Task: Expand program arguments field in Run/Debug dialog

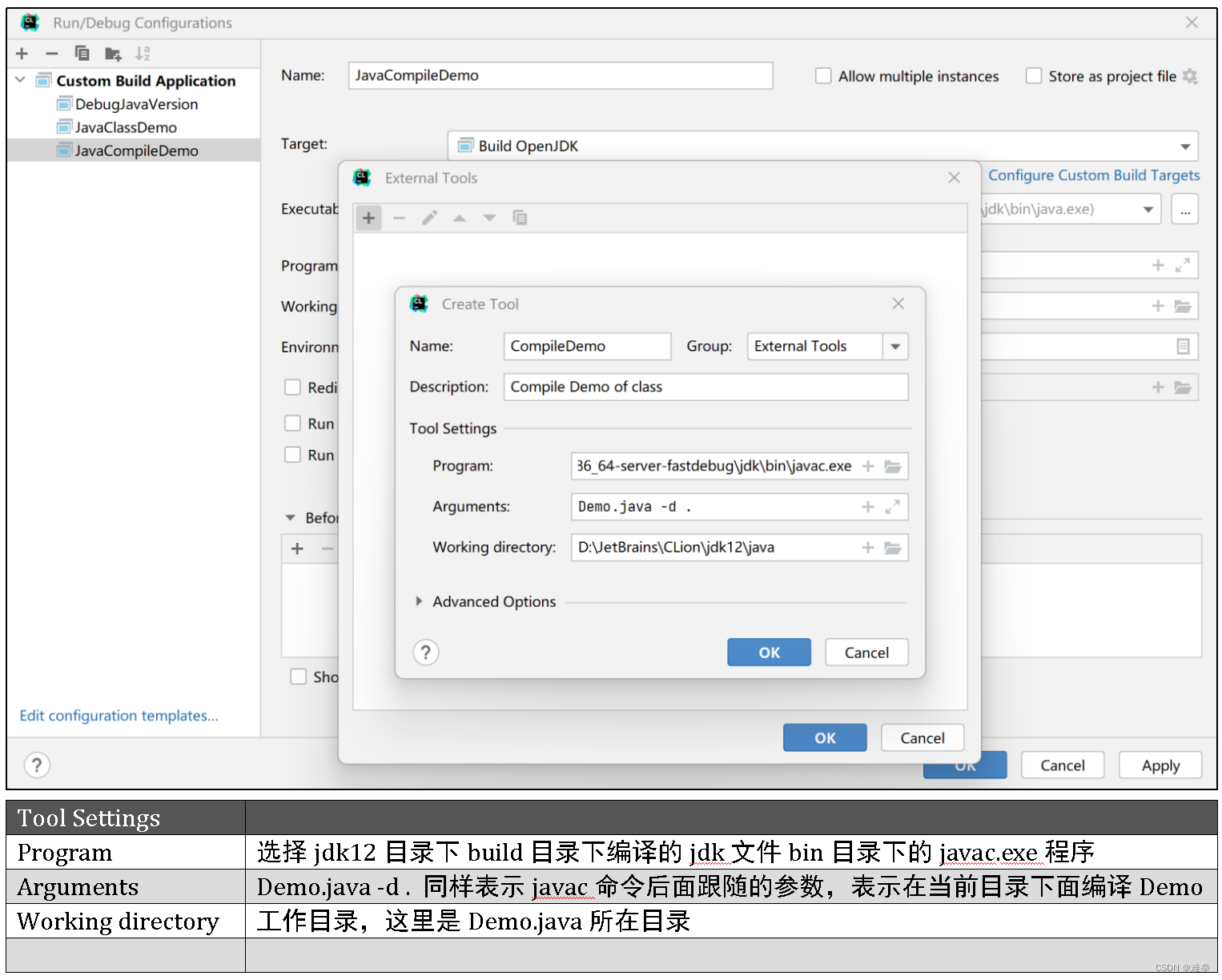Action: tap(1183, 265)
